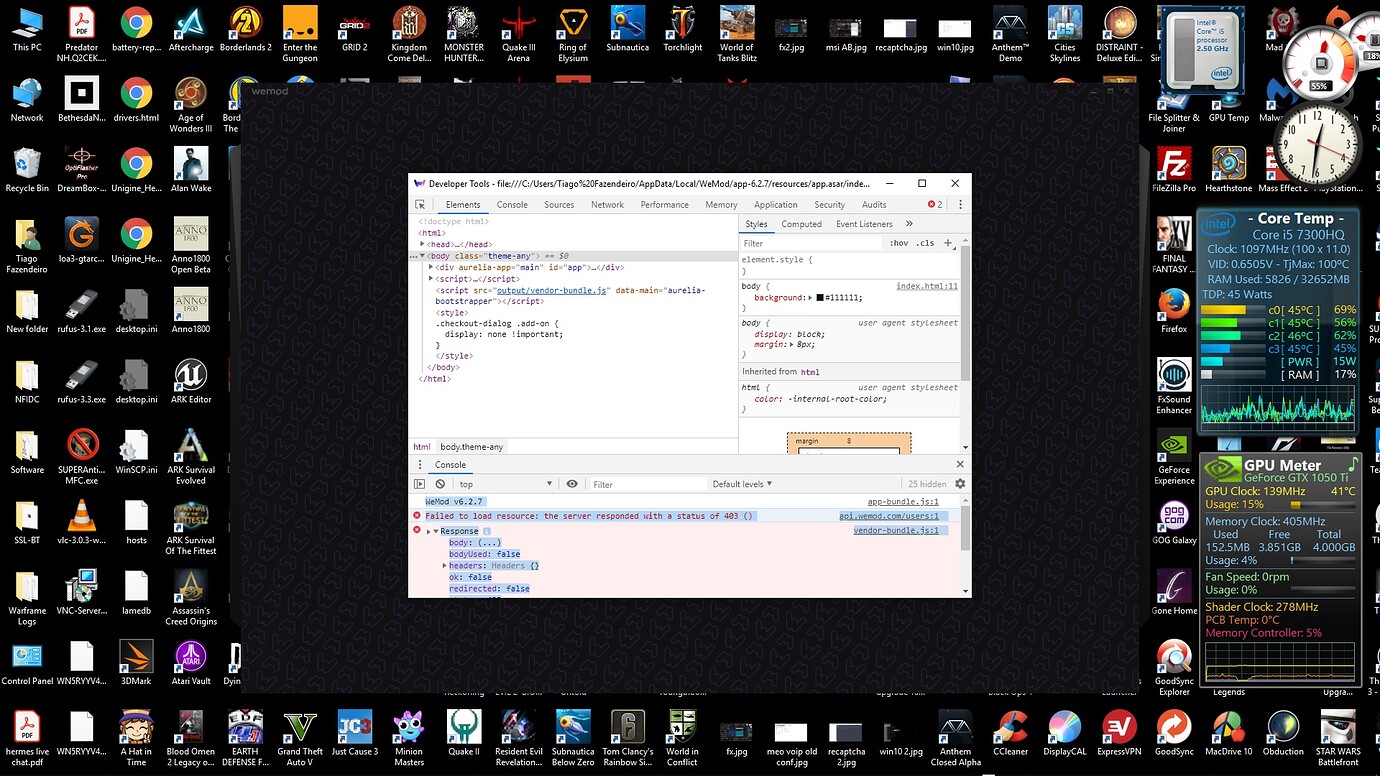Open the Memory tab
The image size is (1380, 776).
tap(721, 205)
